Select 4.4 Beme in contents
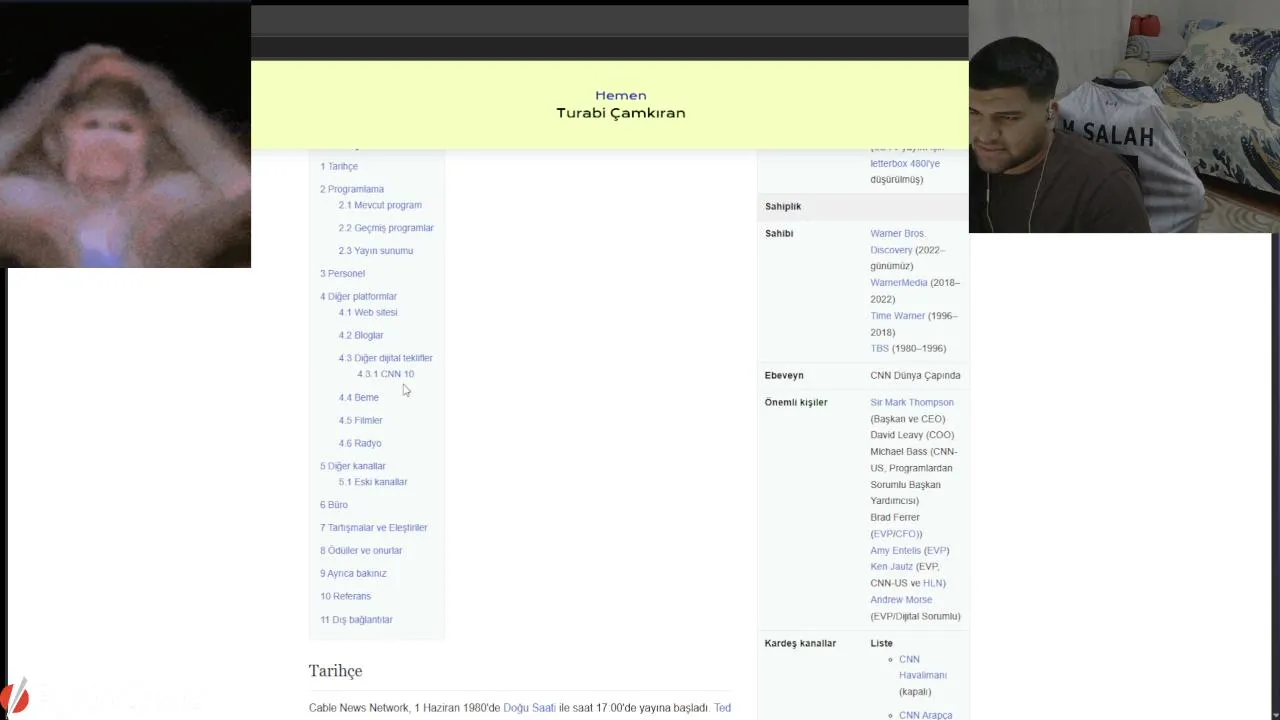 [x=359, y=397]
